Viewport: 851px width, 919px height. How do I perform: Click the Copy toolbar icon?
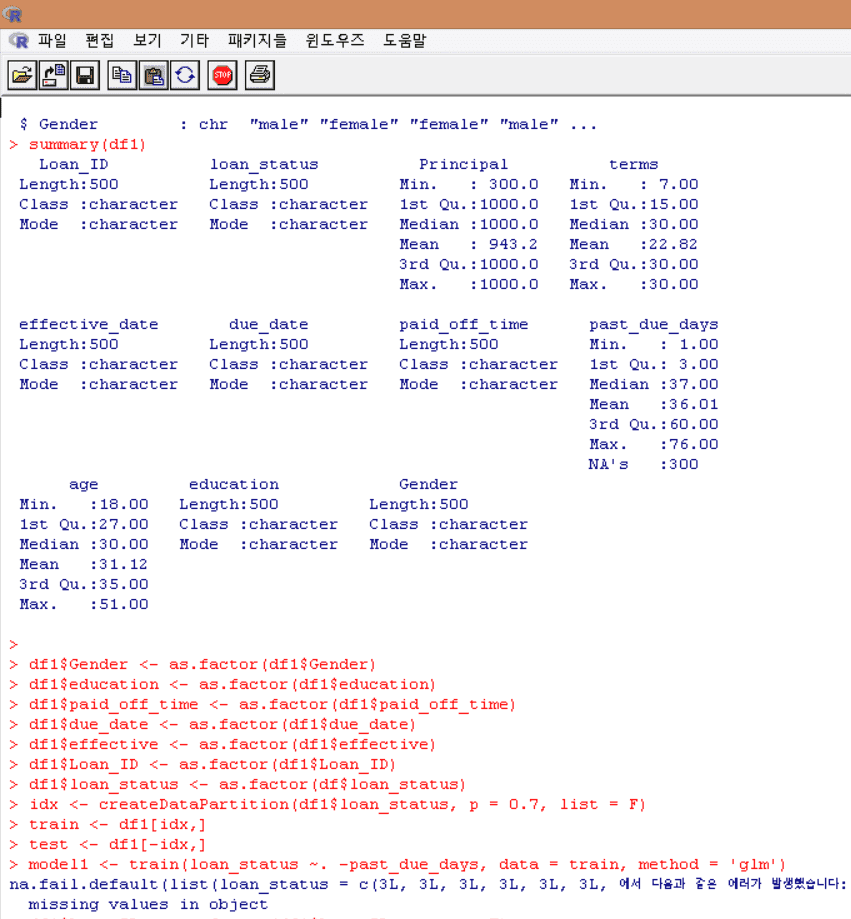[x=122, y=76]
